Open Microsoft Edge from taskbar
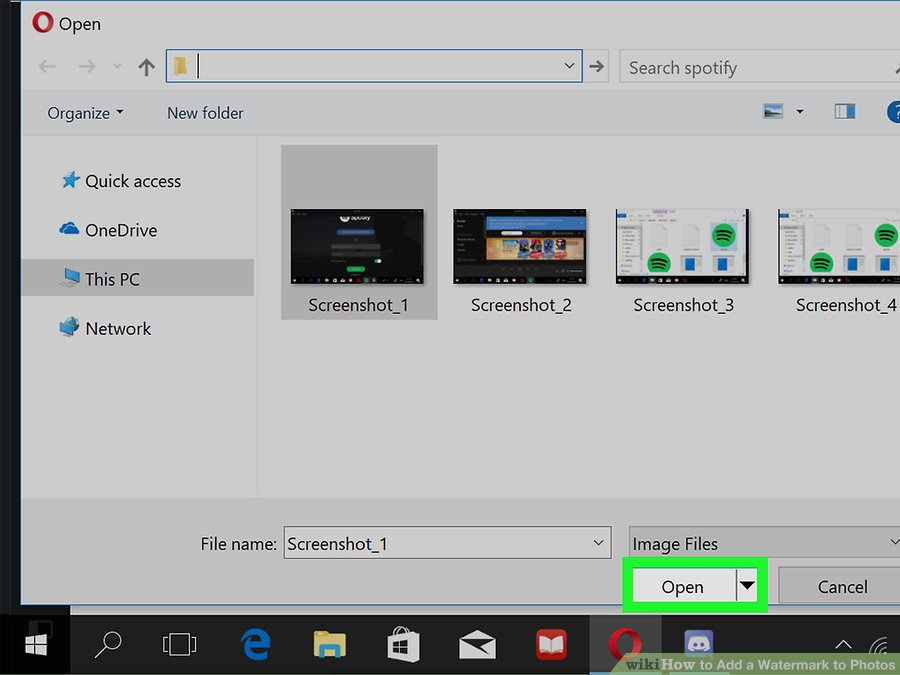This screenshot has height=675, width=900. pyautogui.click(x=255, y=645)
